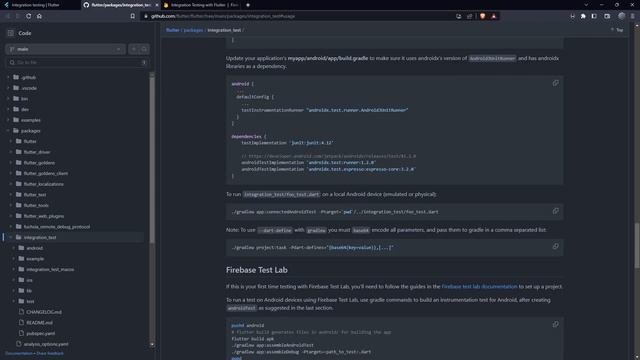Expand the flutter_driver folder

(x=11, y=152)
